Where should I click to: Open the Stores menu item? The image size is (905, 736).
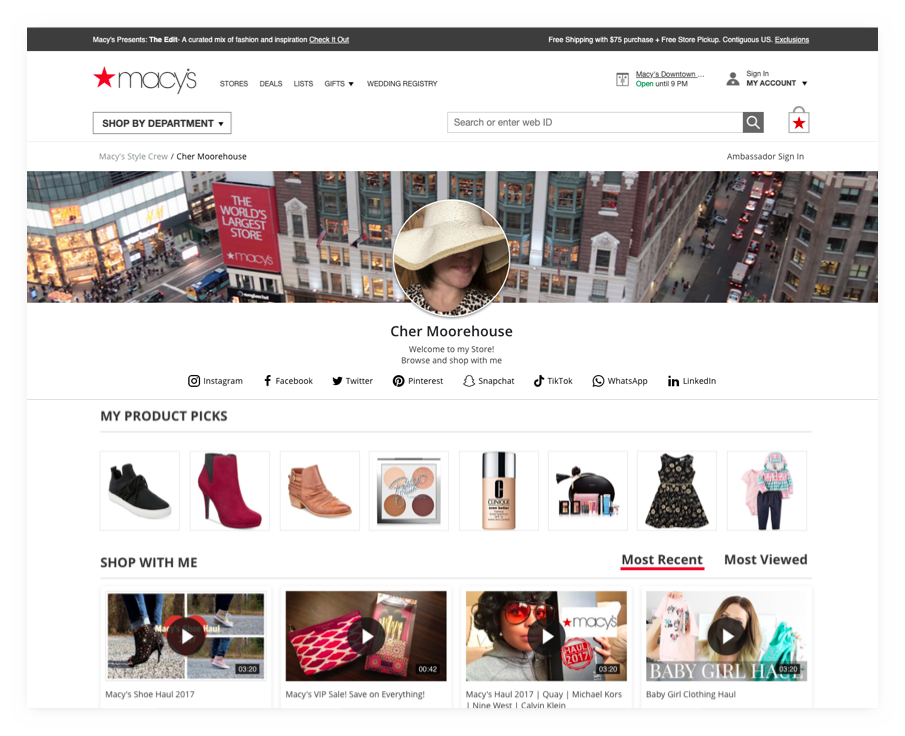(234, 84)
